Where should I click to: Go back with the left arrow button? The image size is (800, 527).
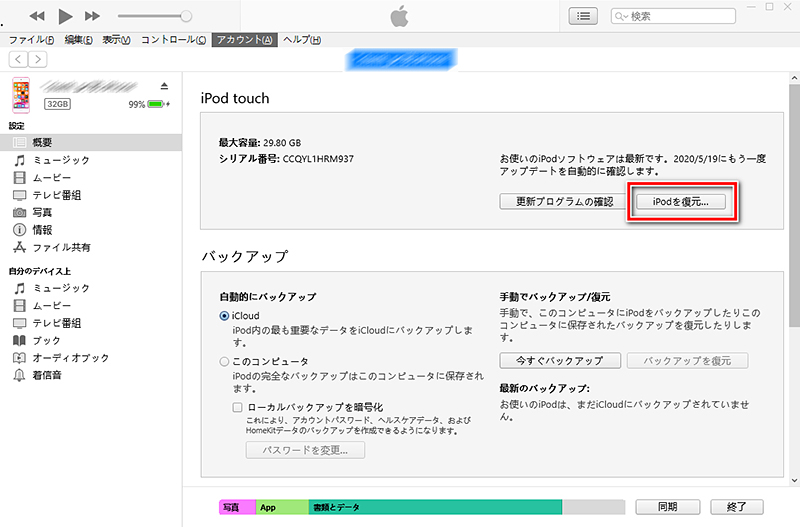(x=18, y=59)
